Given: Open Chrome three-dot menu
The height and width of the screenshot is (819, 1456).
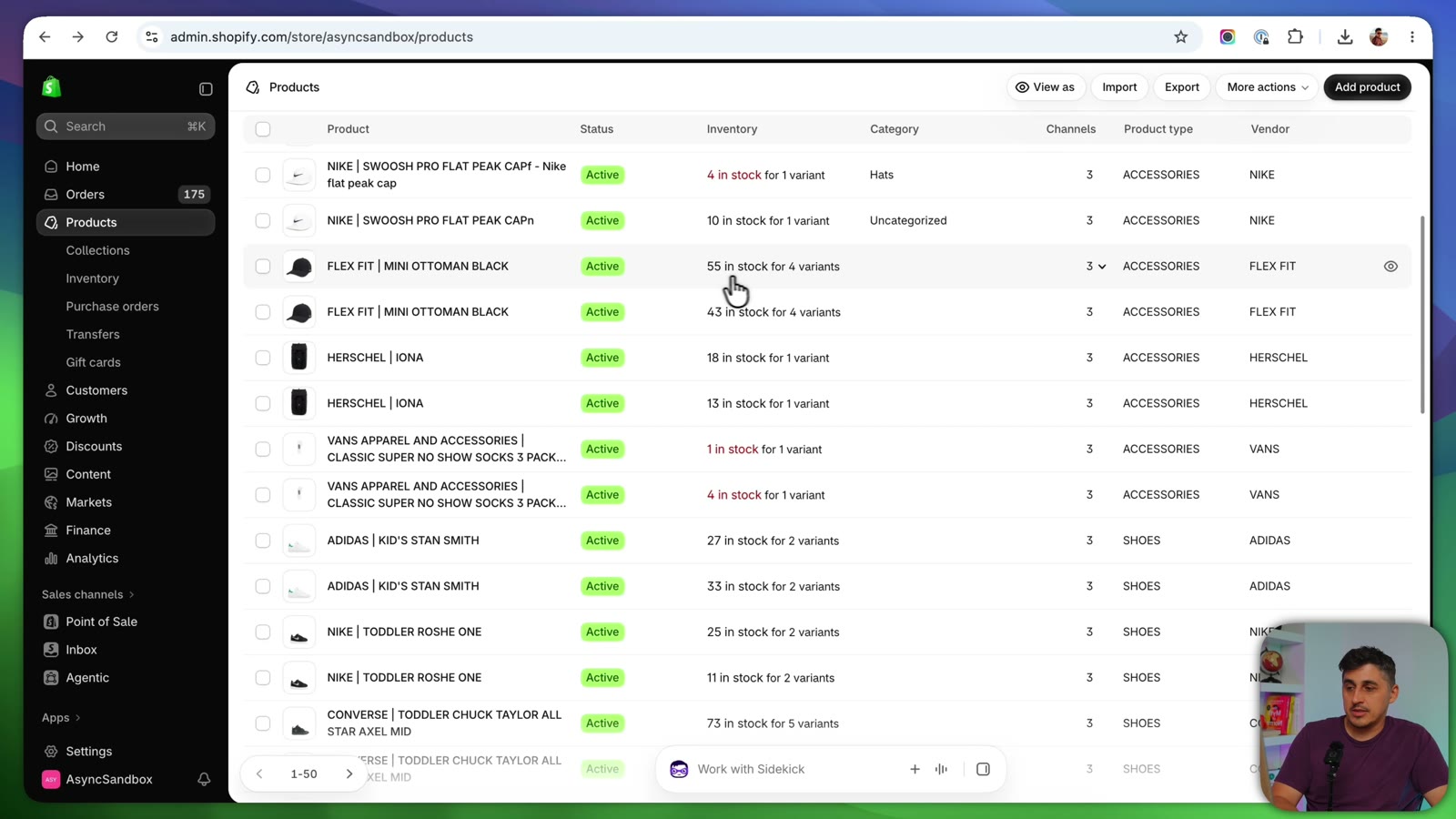Looking at the screenshot, I should tap(1411, 37).
